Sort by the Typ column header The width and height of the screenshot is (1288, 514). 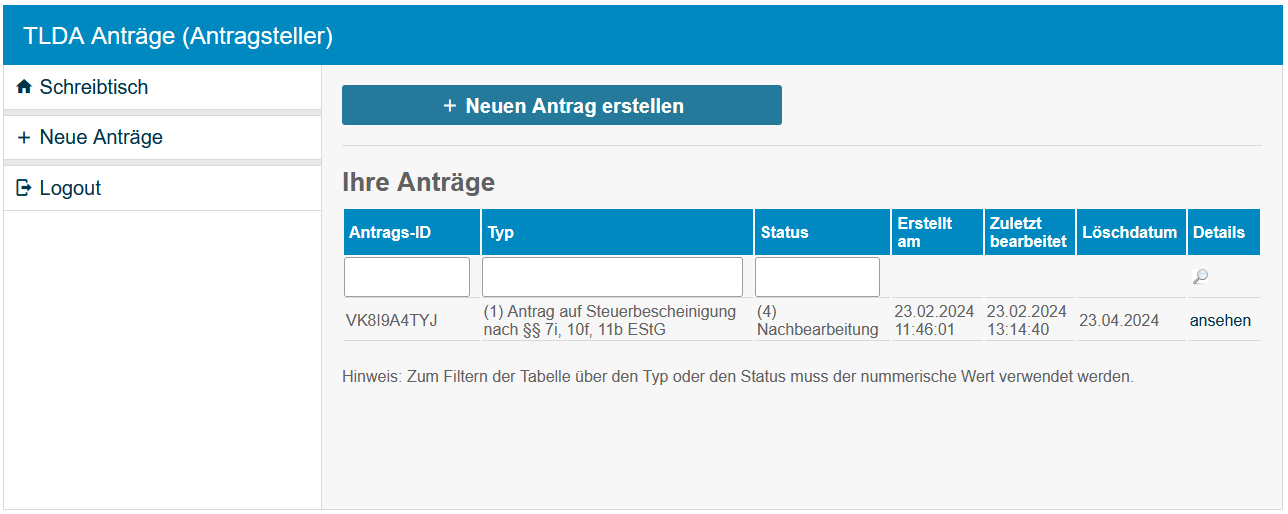tap(501, 232)
